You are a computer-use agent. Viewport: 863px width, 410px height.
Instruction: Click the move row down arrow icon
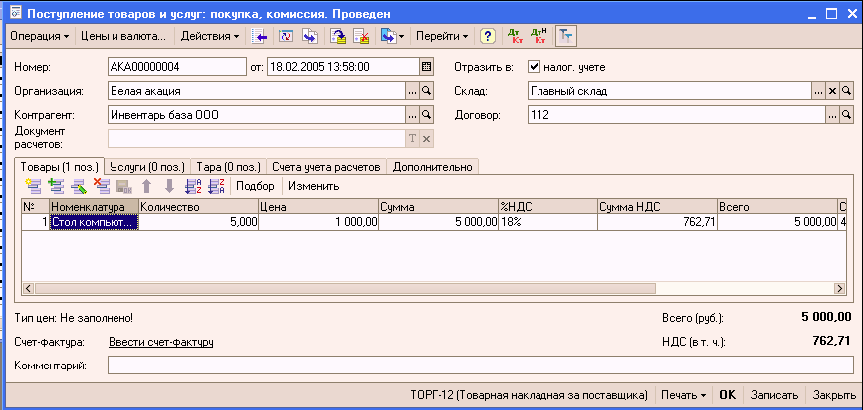169,186
